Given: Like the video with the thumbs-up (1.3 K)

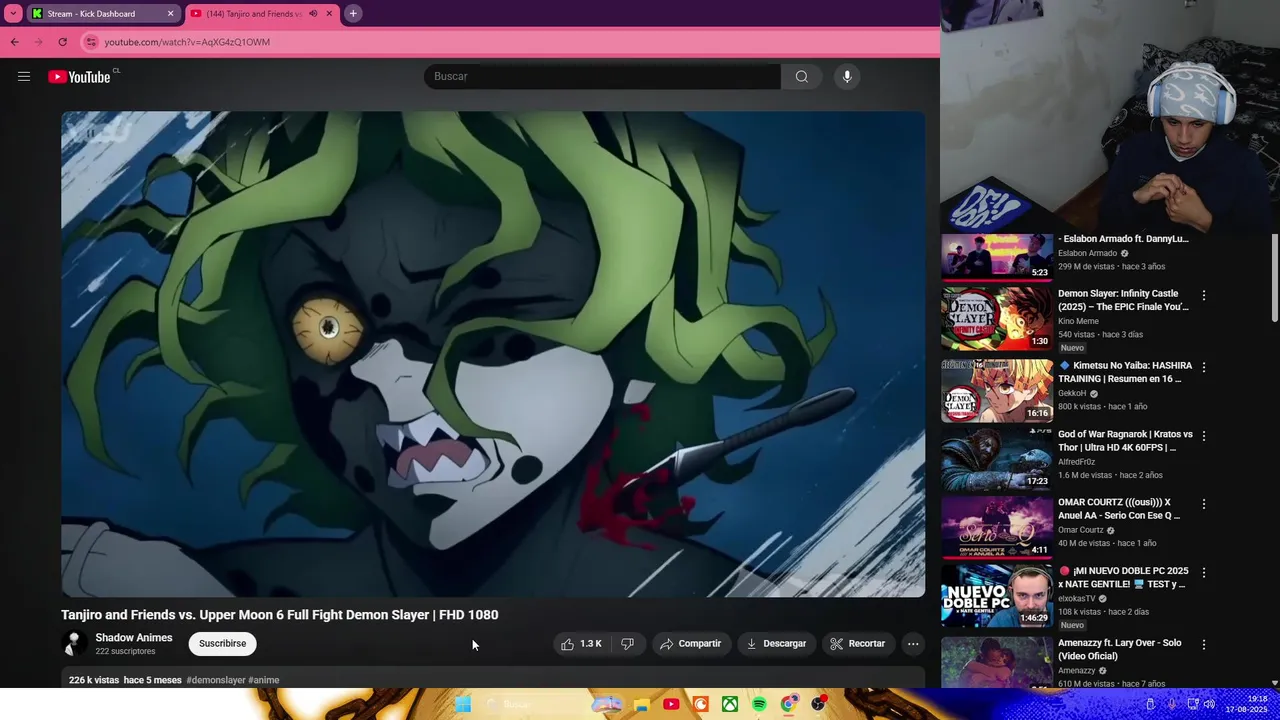Looking at the screenshot, I should click(581, 644).
